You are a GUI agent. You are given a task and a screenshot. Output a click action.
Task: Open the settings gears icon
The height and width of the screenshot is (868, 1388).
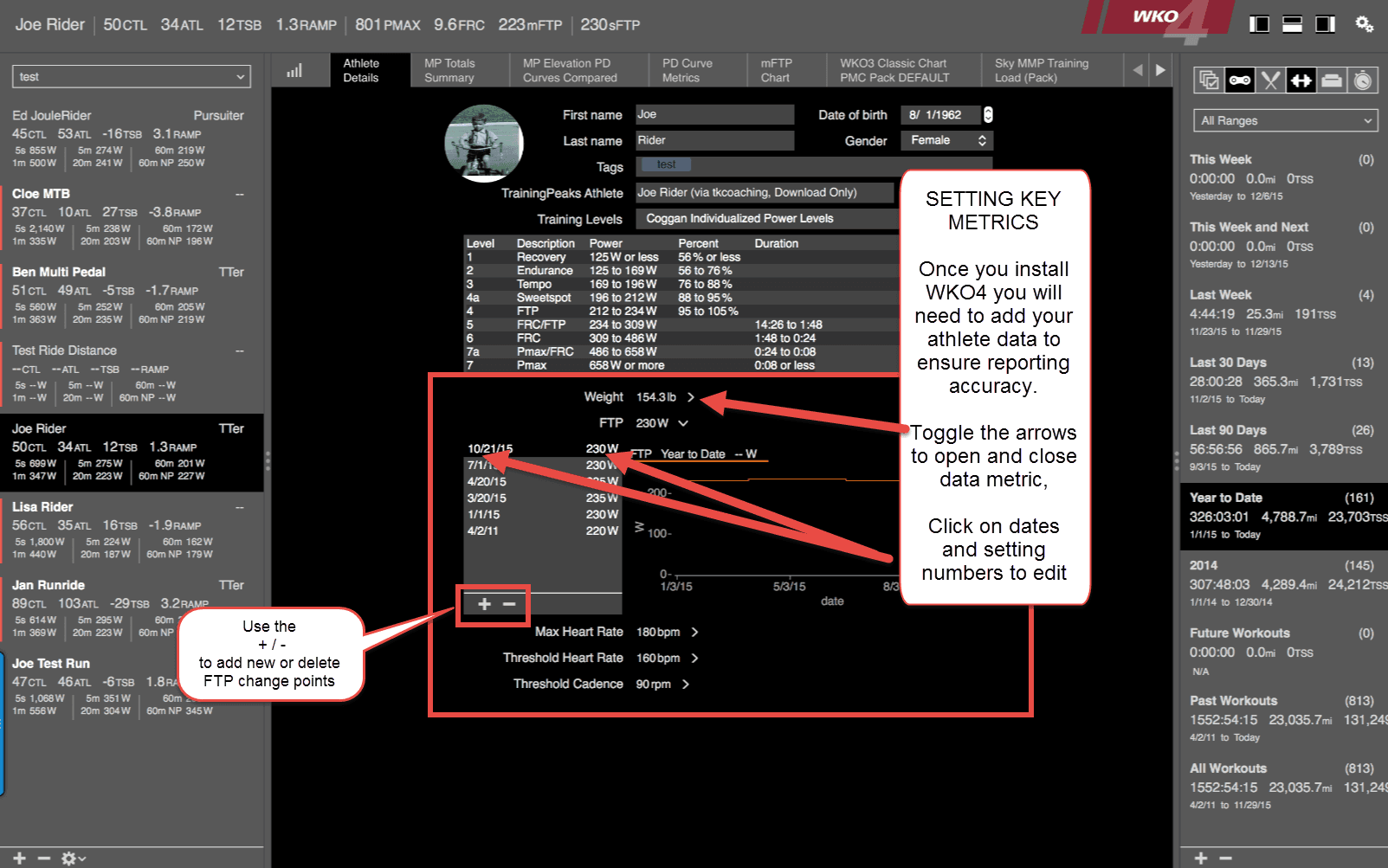click(1365, 24)
